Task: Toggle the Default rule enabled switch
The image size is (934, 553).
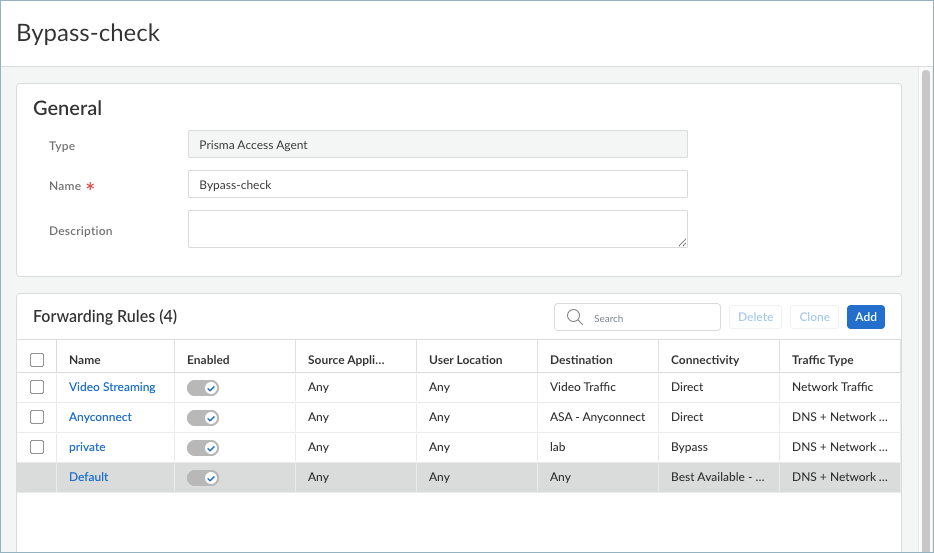Action: pyautogui.click(x=203, y=478)
